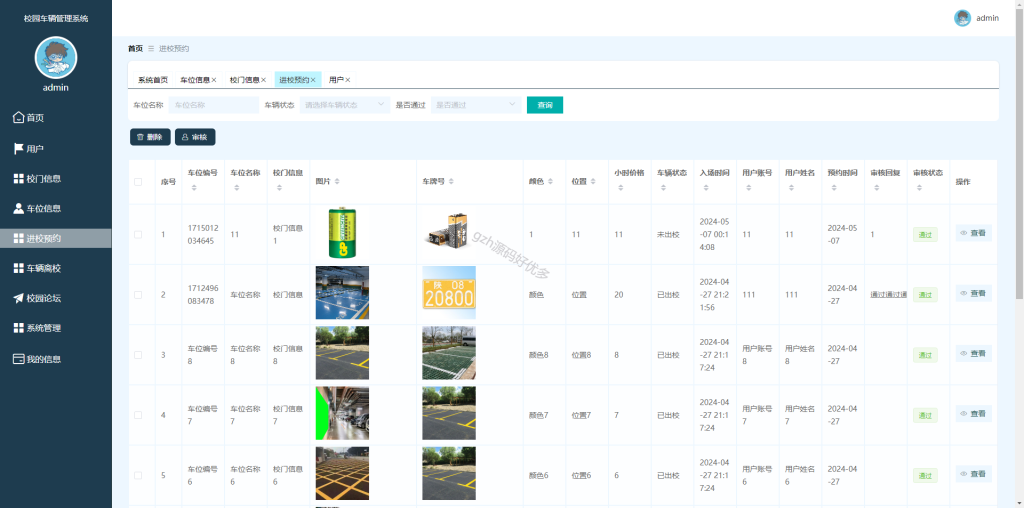Sort by the 车牌号 column
The width and height of the screenshot is (1024, 508).
(451, 182)
